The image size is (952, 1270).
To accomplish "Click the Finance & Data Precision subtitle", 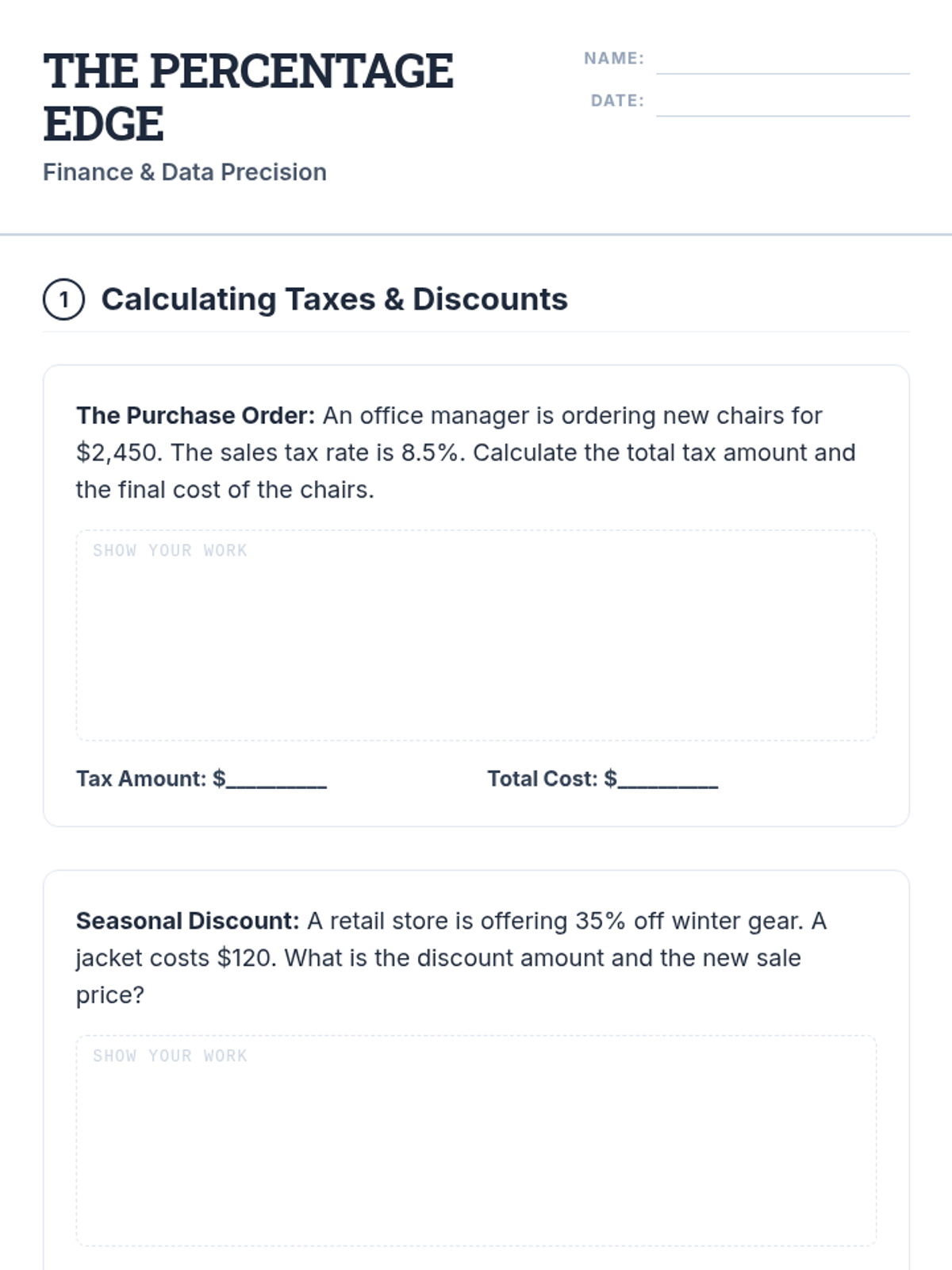I will pos(184,172).
